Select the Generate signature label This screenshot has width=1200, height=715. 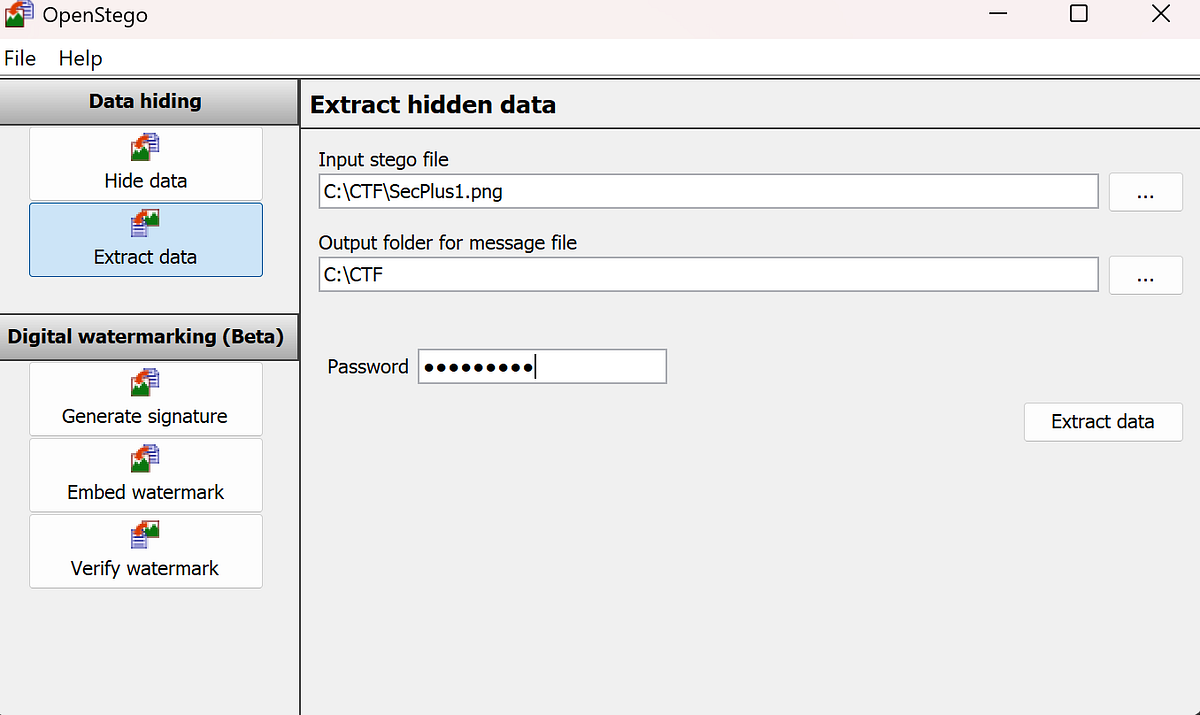145,416
